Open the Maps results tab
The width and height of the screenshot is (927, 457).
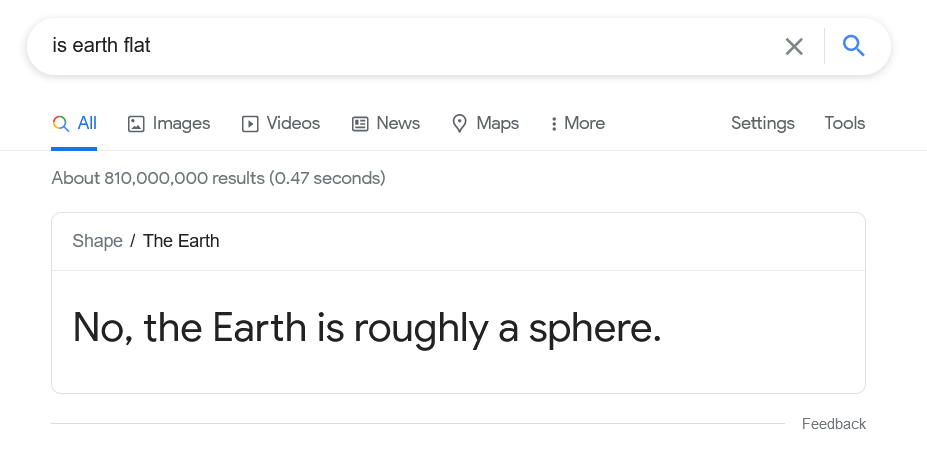485,123
